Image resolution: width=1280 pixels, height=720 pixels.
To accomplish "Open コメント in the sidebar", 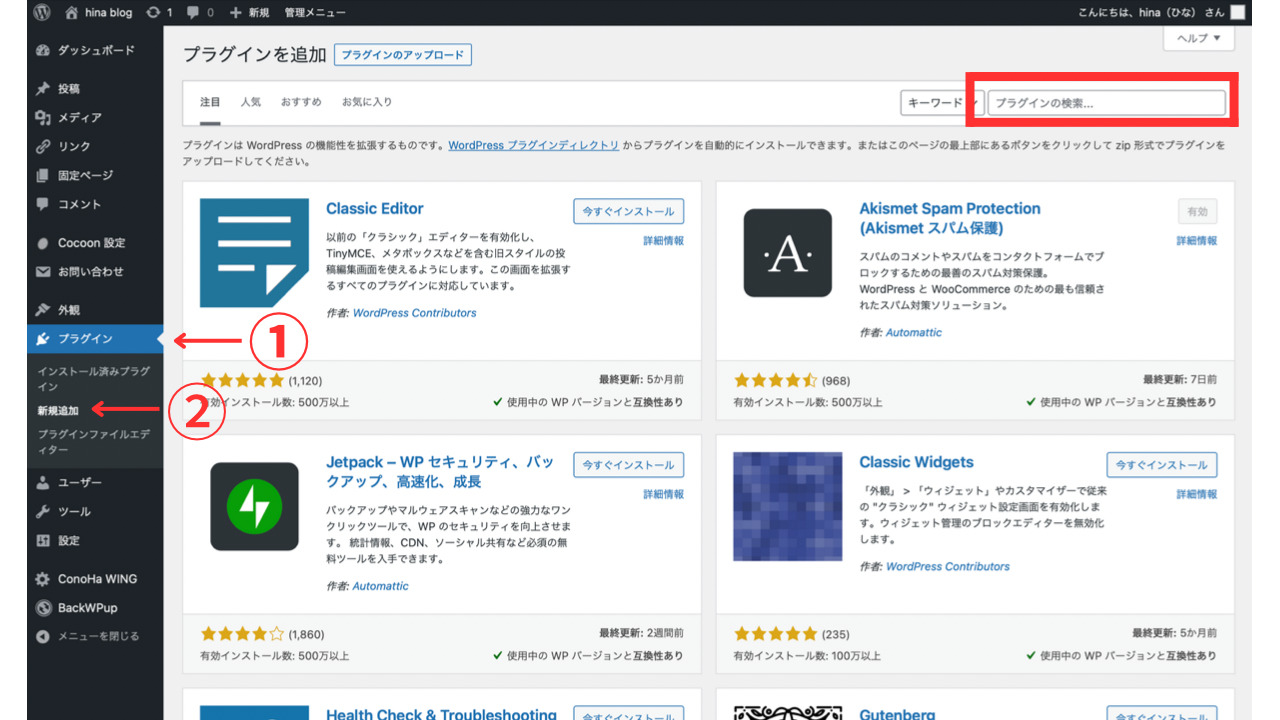I will point(95,204).
